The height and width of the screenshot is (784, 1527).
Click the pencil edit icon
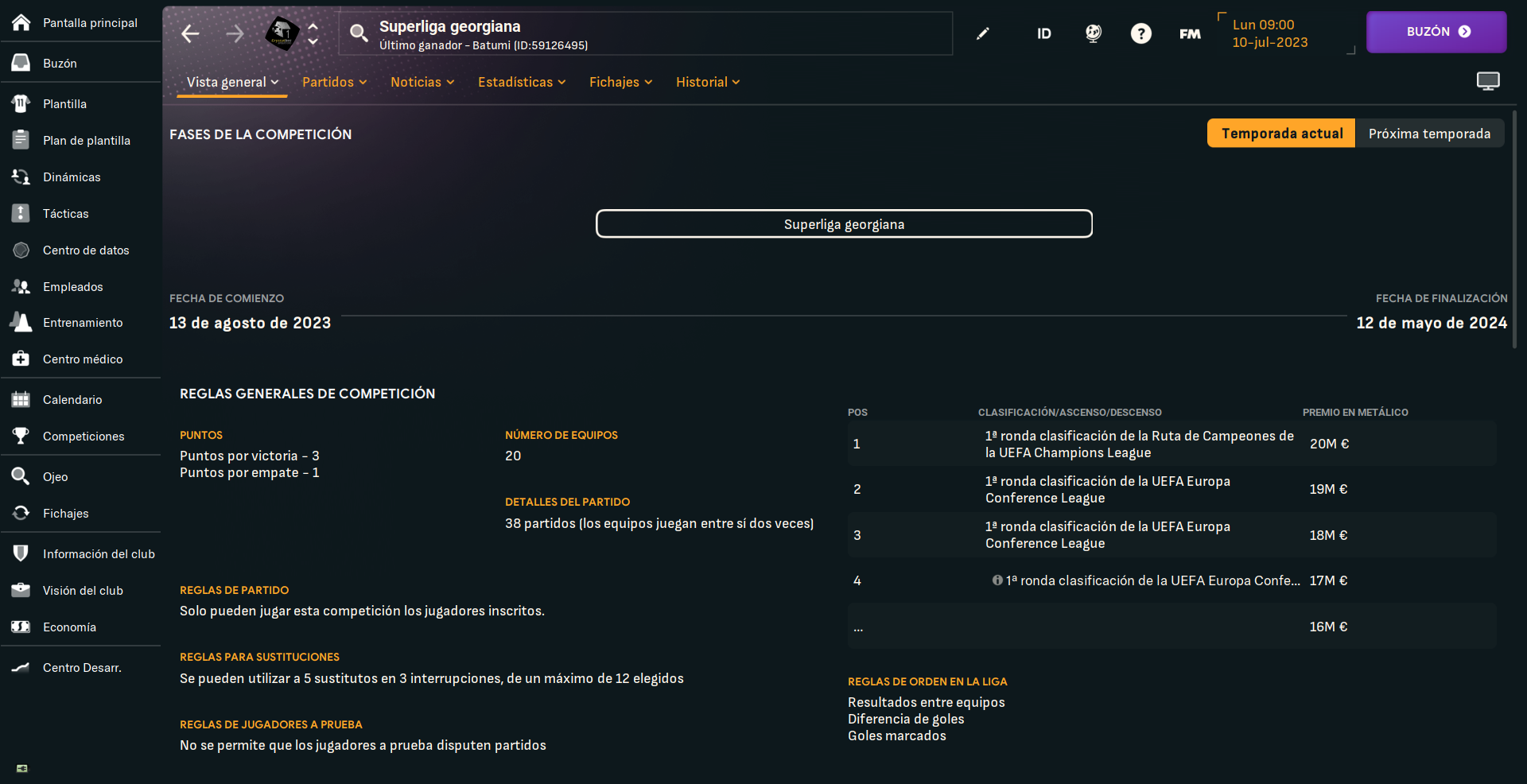[983, 33]
